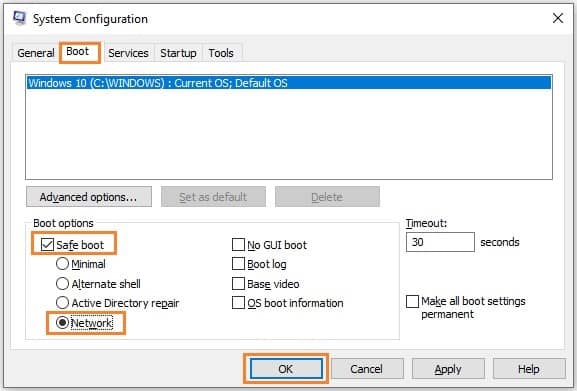Open the Tools tab
Image resolution: width=577 pixels, height=391 pixels.
(221, 53)
